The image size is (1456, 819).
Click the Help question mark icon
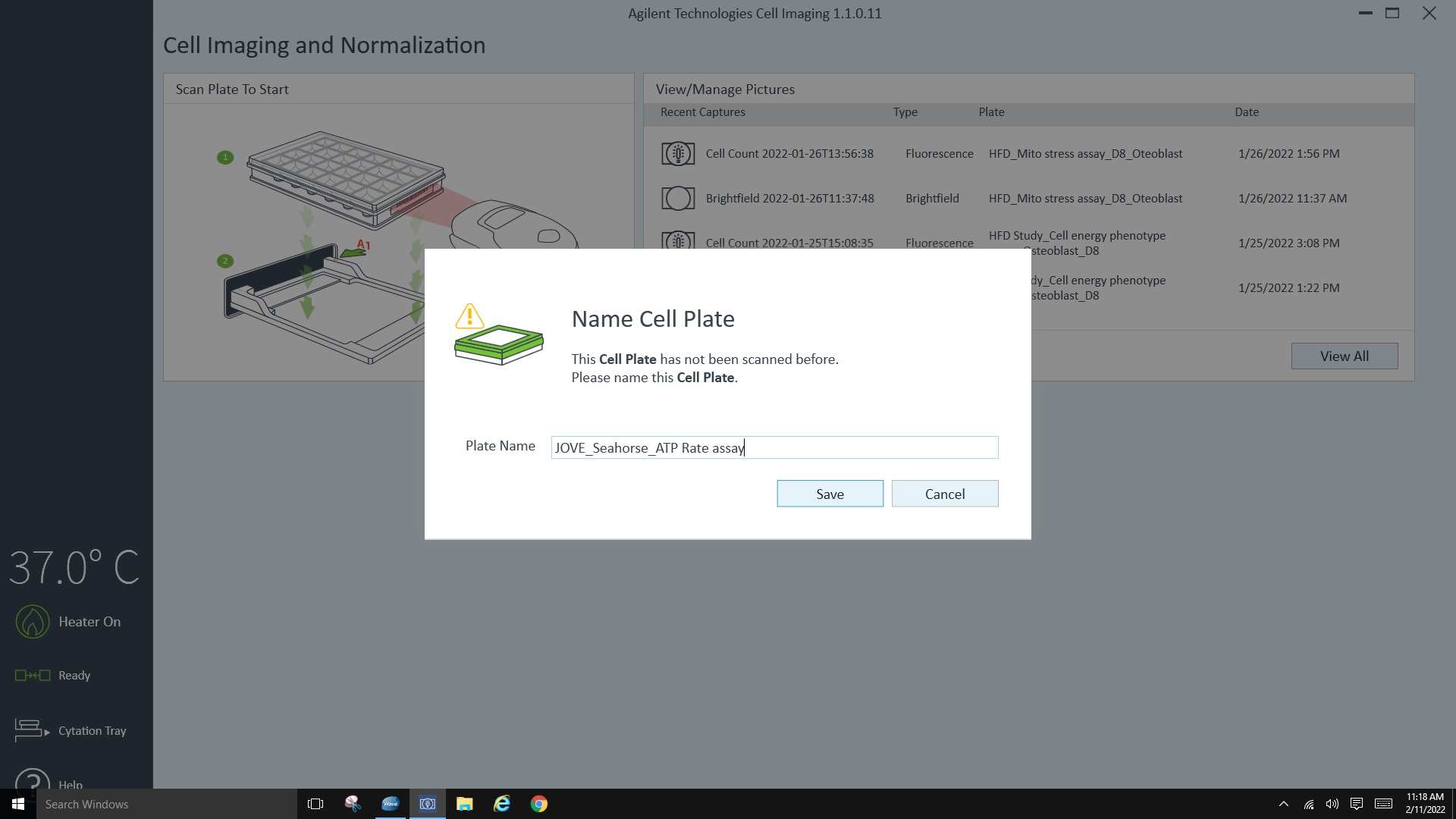point(33,780)
